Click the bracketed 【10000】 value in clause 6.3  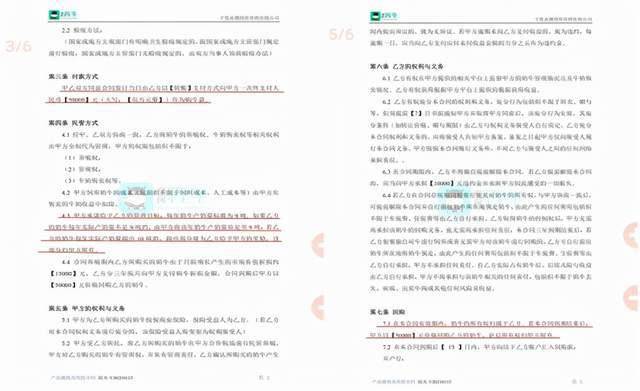coord(442,184)
